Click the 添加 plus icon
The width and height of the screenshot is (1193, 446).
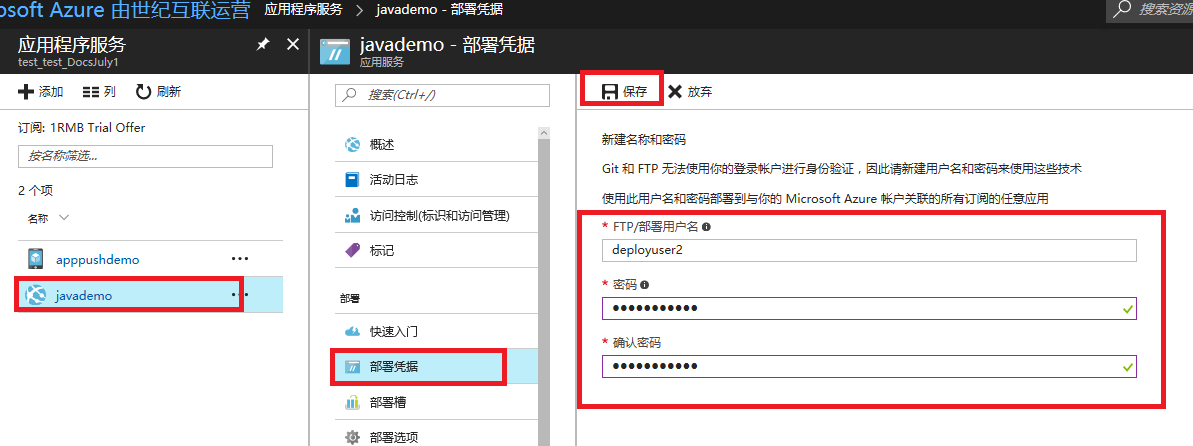pos(26,92)
